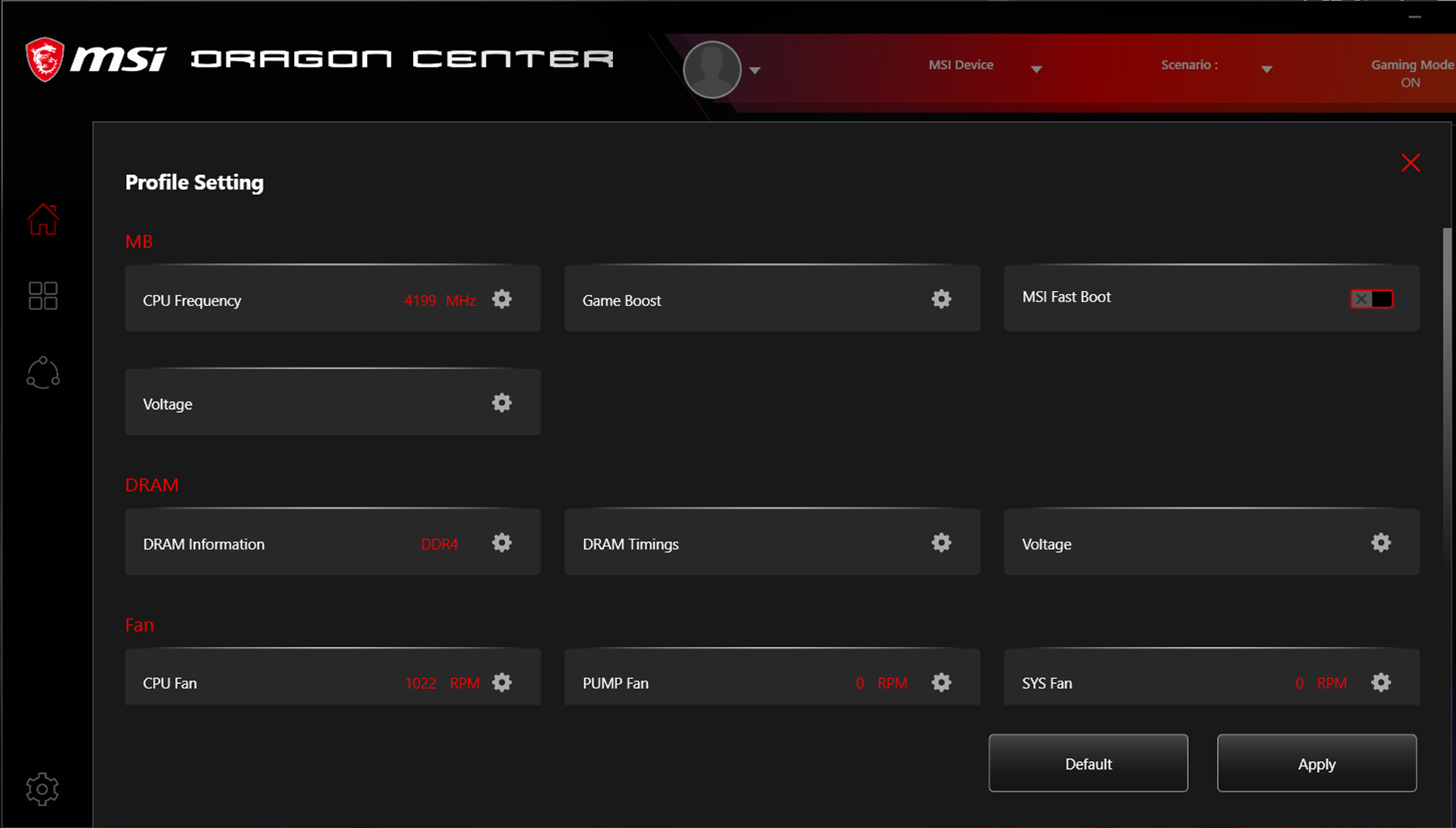This screenshot has height=828, width=1456.
Task: Expand the user account dropdown arrow
Action: pyautogui.click(x=755, y=71)
